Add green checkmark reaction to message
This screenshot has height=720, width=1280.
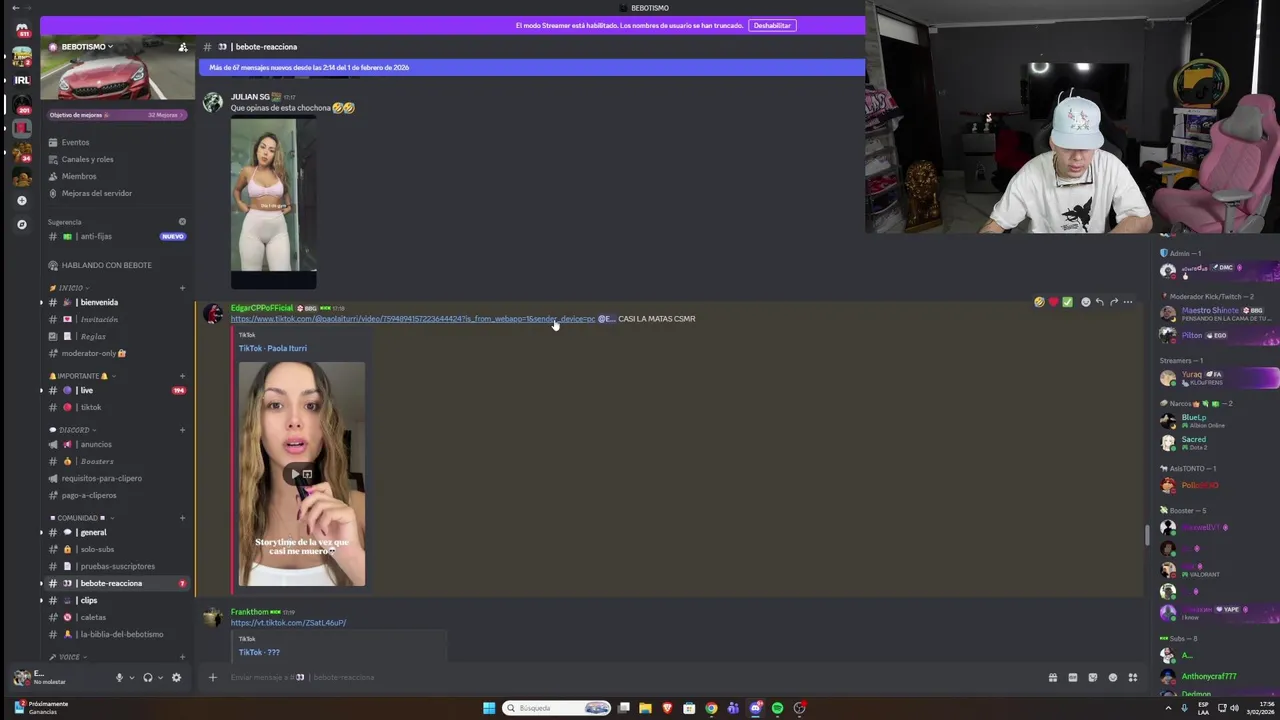[x=1067, y=302]
